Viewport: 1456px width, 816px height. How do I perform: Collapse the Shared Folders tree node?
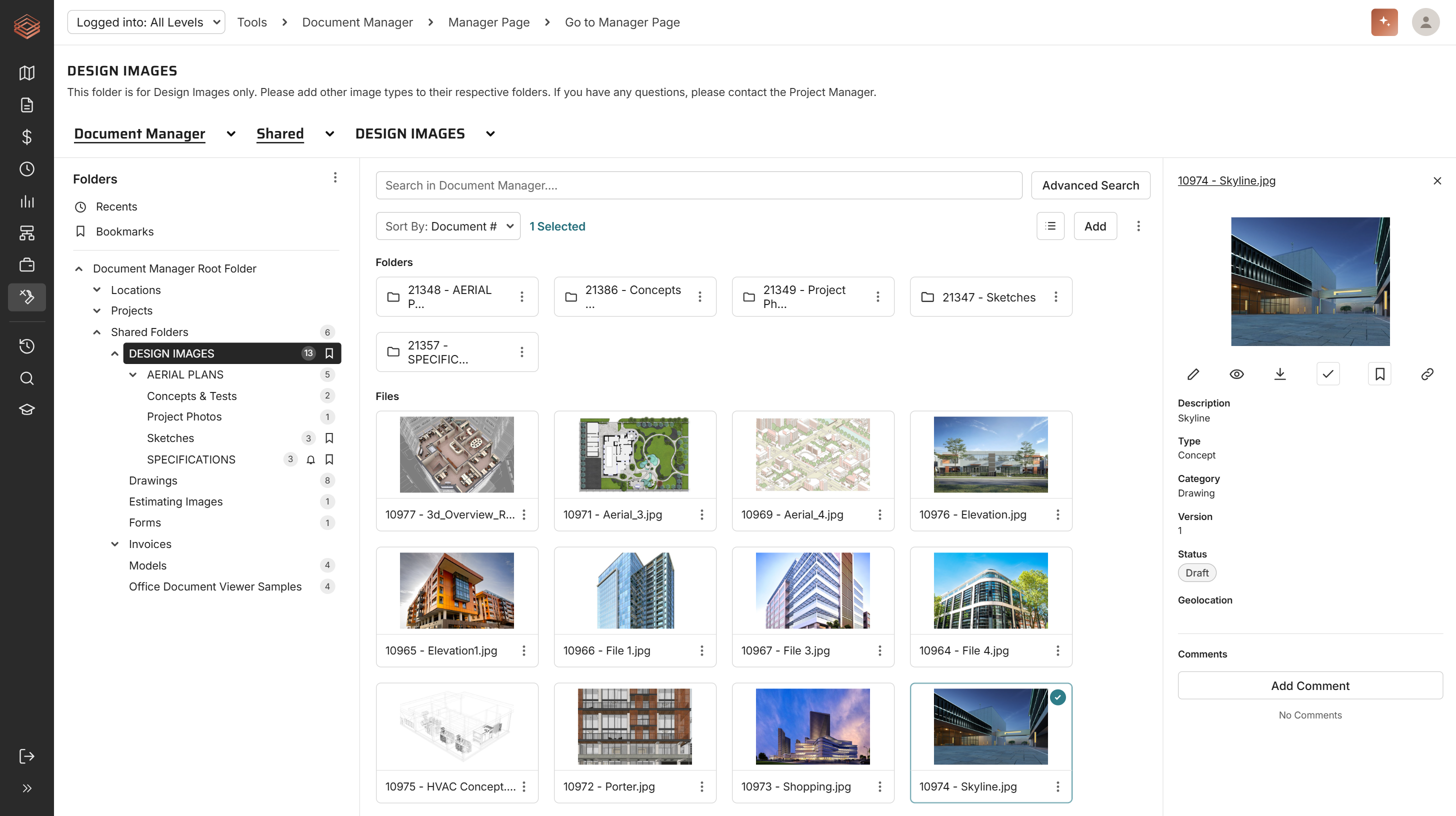[96, 332]
